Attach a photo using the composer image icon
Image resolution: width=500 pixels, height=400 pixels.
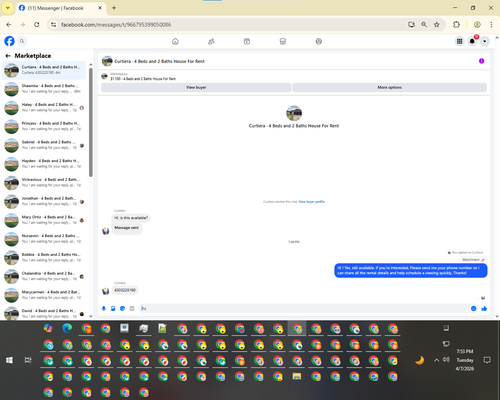(113, 309)
